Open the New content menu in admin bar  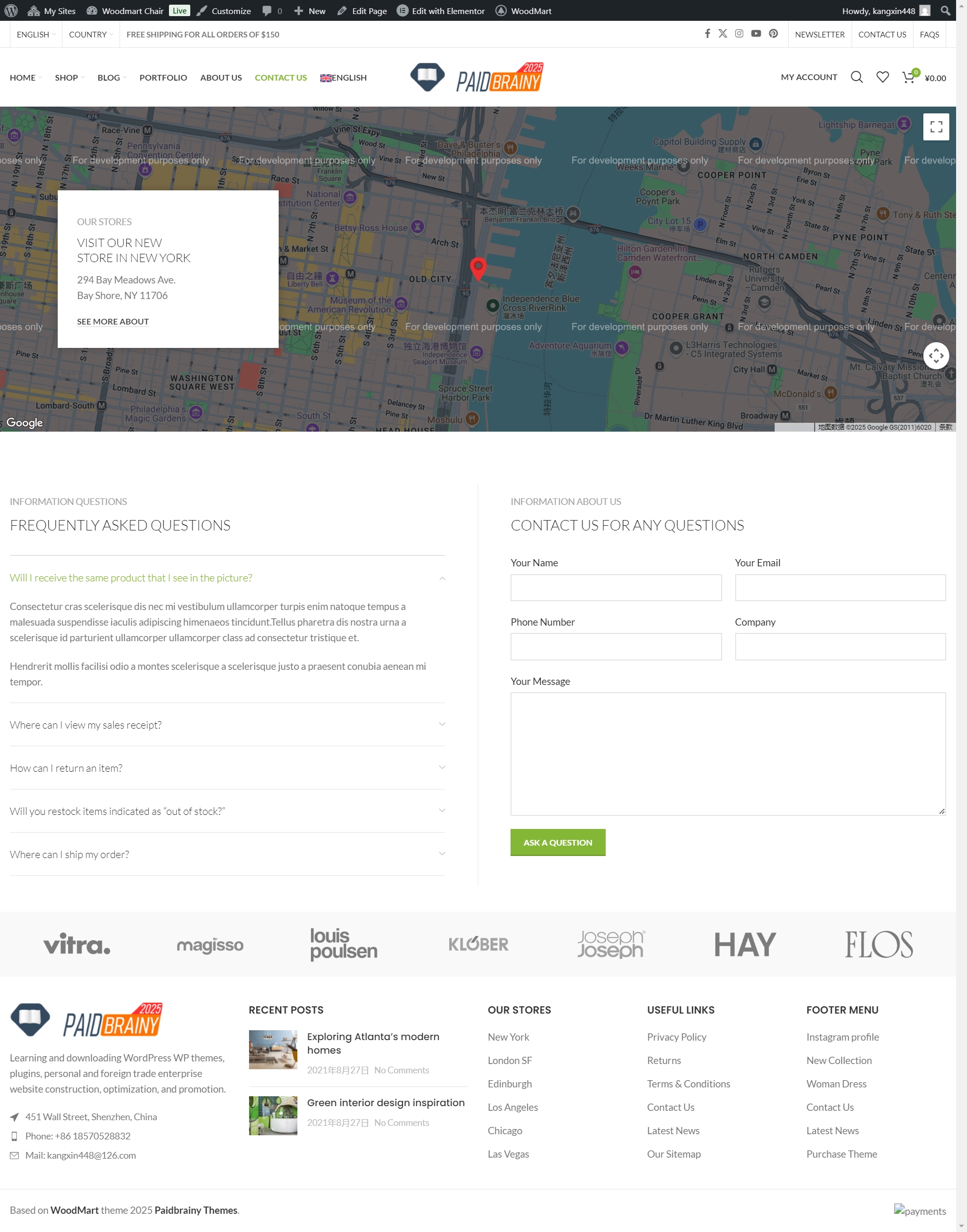pos(310,11)
